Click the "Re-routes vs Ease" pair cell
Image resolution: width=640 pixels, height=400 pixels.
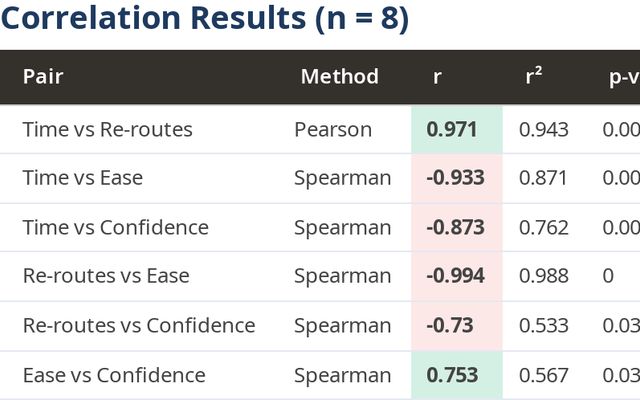click(106, 276)
